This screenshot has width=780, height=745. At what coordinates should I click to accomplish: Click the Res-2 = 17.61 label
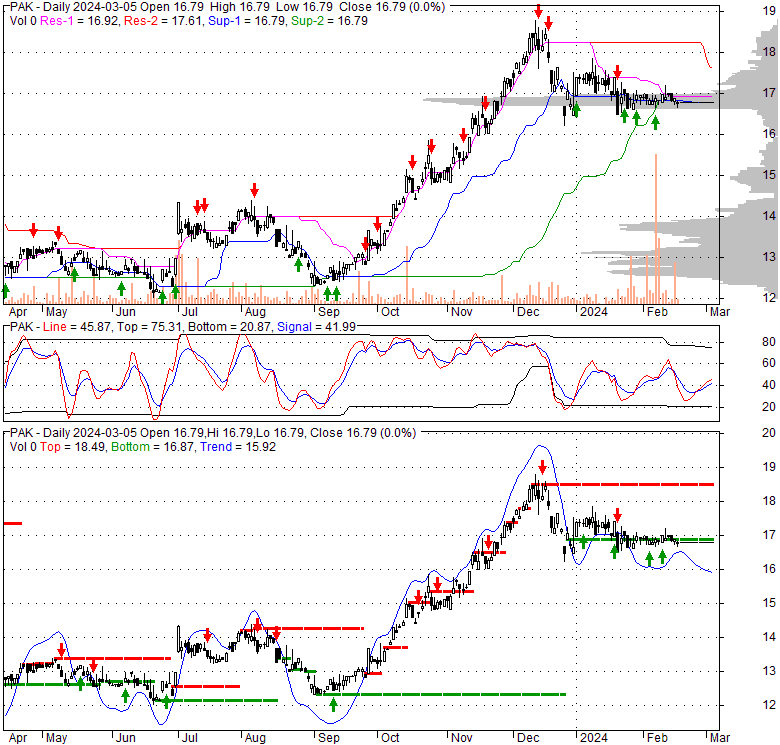click(x=164, y=21)
